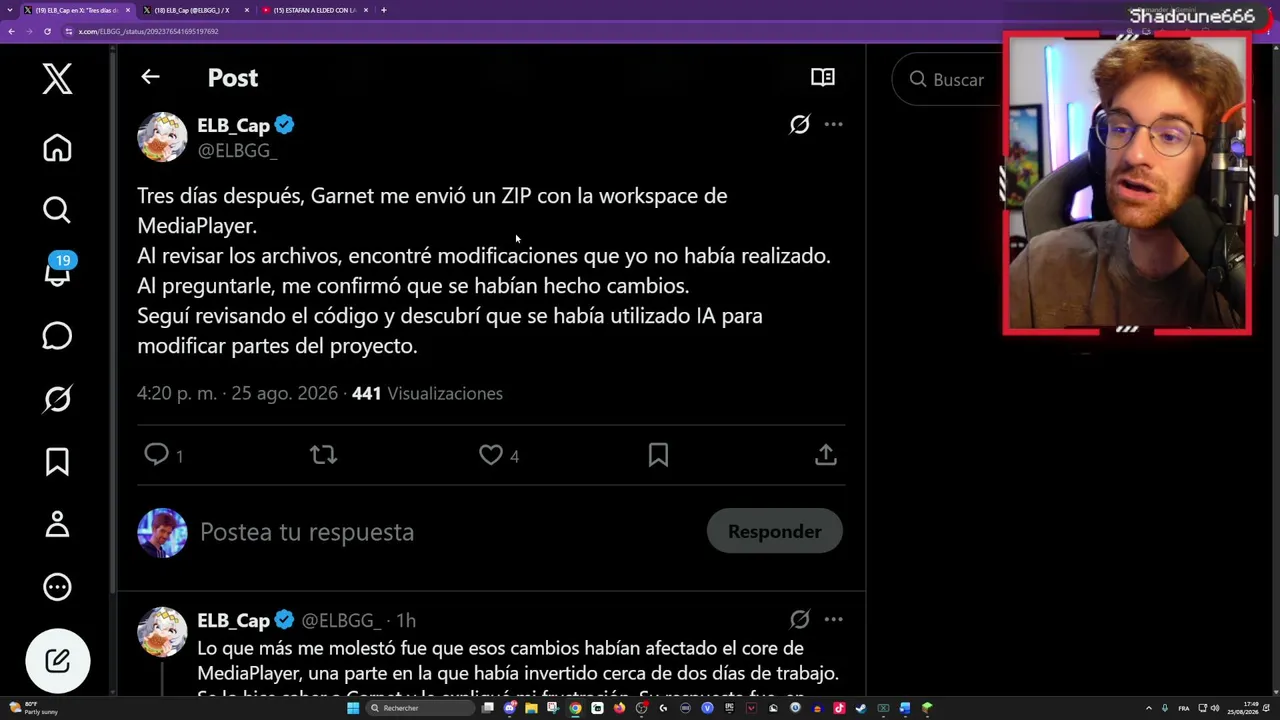Screen dimensions: 1280x720
Task: Bookmark the main post
Action: pyautogui.click(x=658, y=456)
